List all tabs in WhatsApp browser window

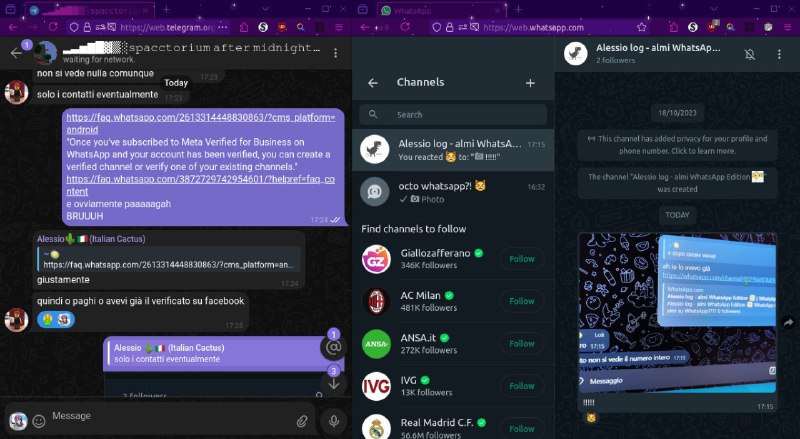[x=713, y=9]
